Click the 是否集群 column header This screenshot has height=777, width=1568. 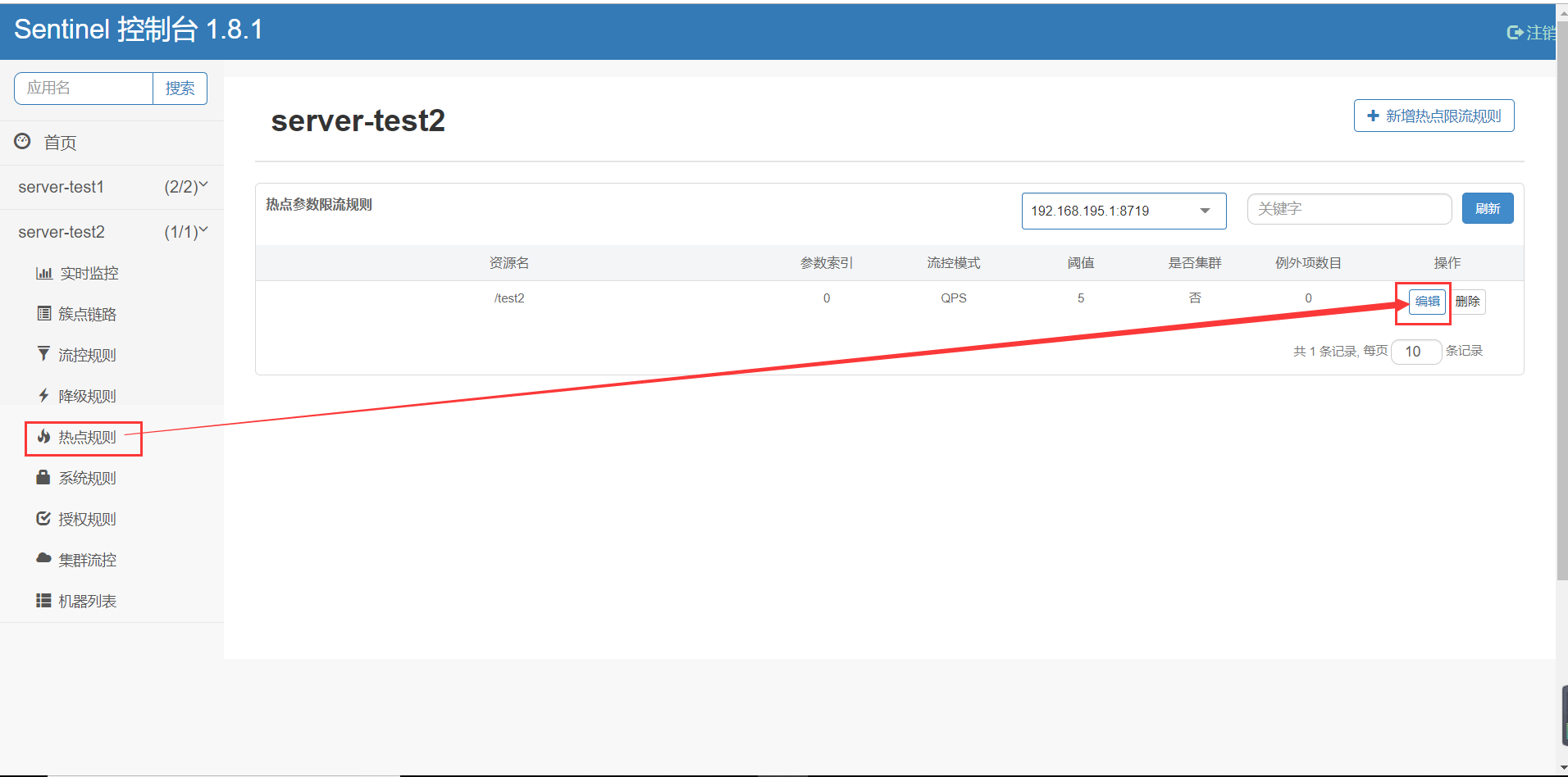pyautogui.click(x=1195, y=263)
